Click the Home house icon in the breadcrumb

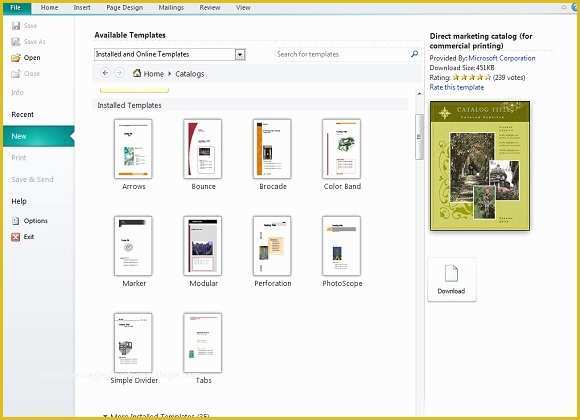click(x=137, y=73)
